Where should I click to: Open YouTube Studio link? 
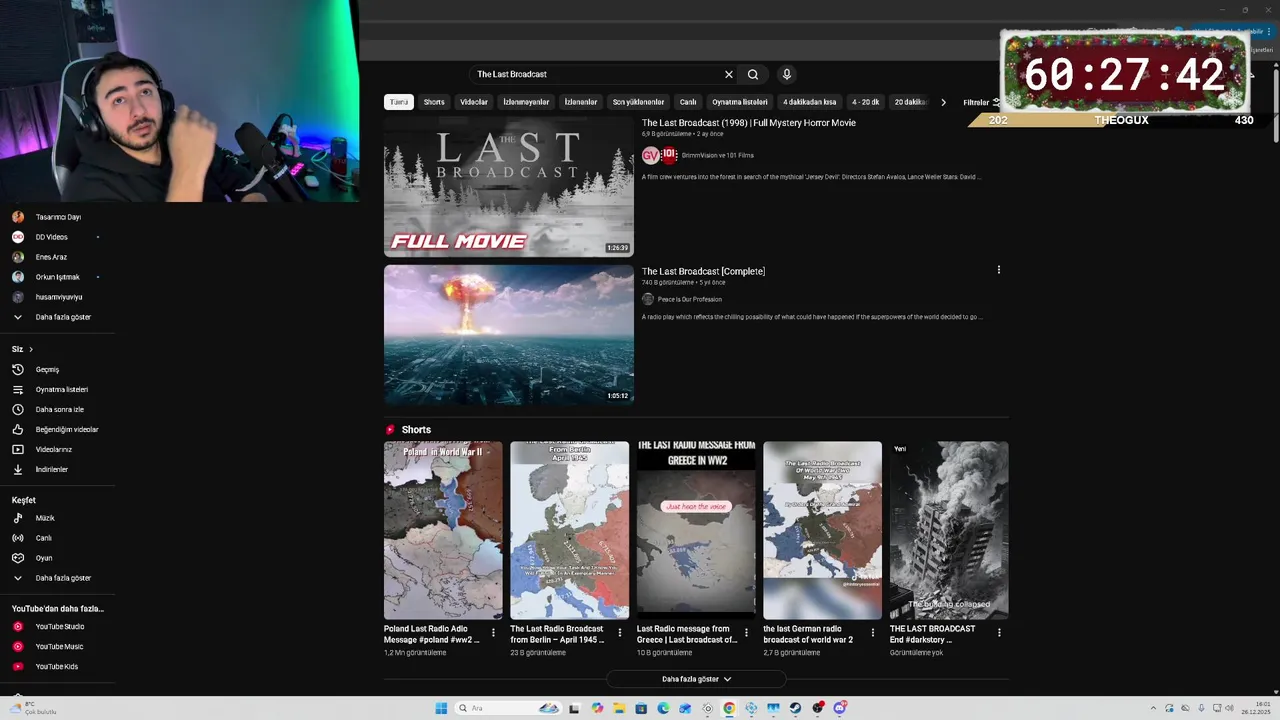[x=58, y=626]
